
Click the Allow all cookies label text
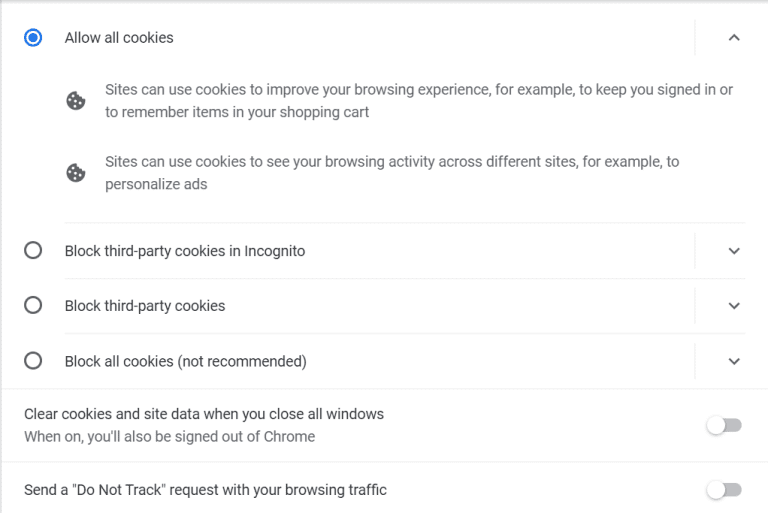[119, 38]
